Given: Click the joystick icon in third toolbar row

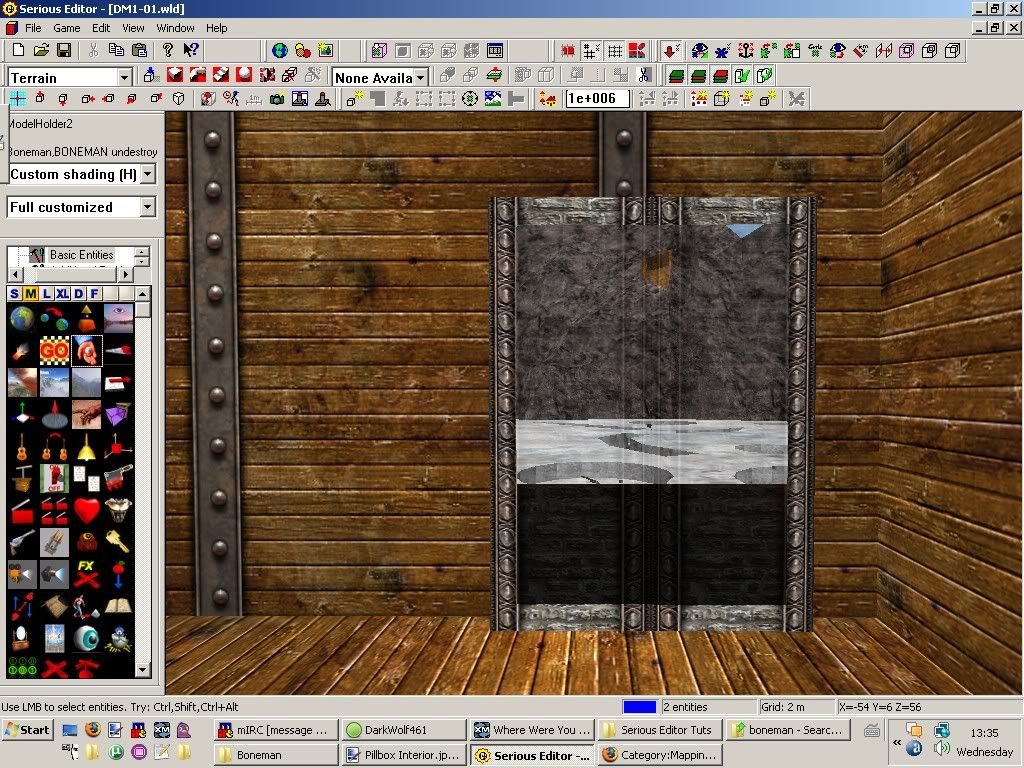Looking at the screenshot, I should (323, 99).
